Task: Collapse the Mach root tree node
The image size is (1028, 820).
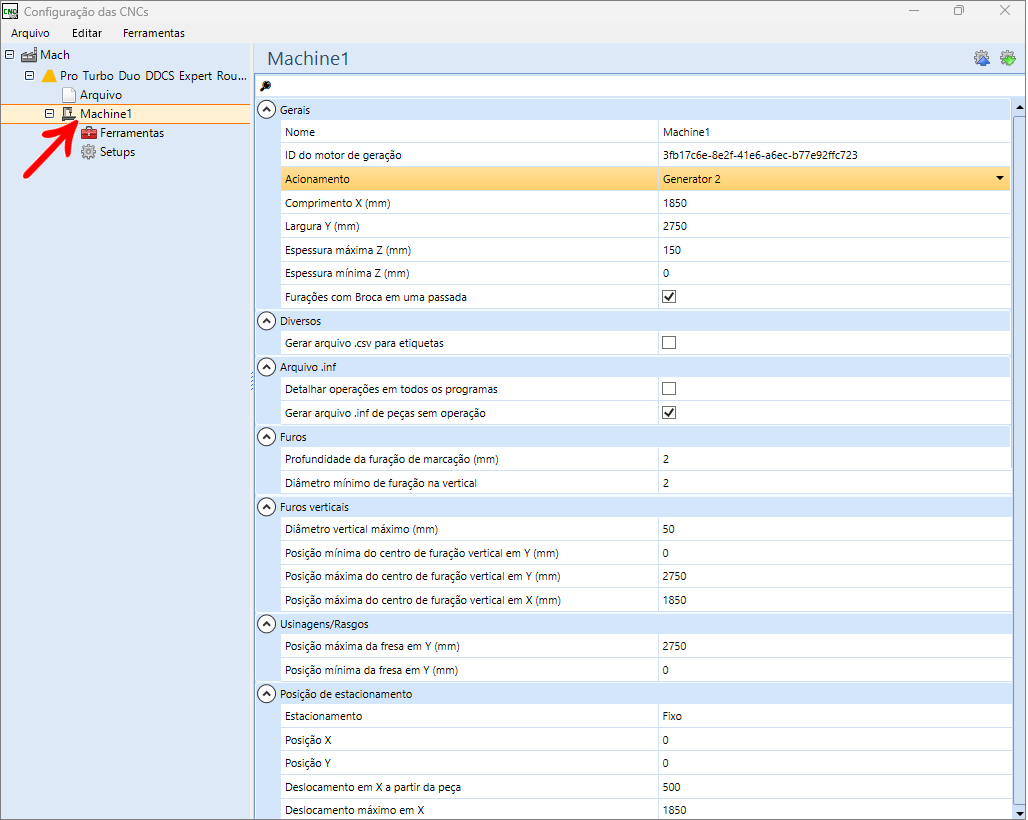Action: point(9,54)
